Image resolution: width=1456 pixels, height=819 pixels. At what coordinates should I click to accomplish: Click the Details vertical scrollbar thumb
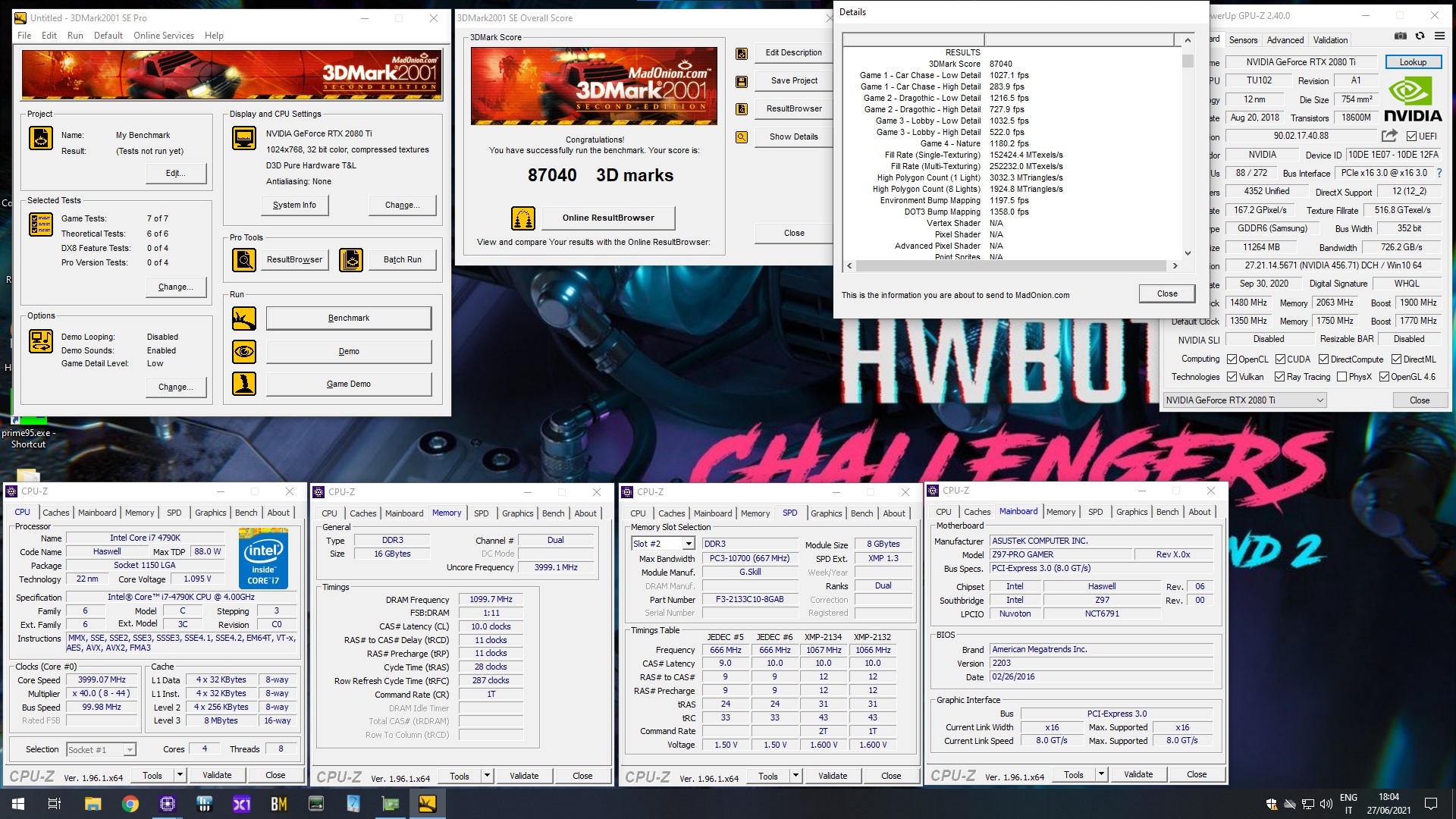point(1188,61)
